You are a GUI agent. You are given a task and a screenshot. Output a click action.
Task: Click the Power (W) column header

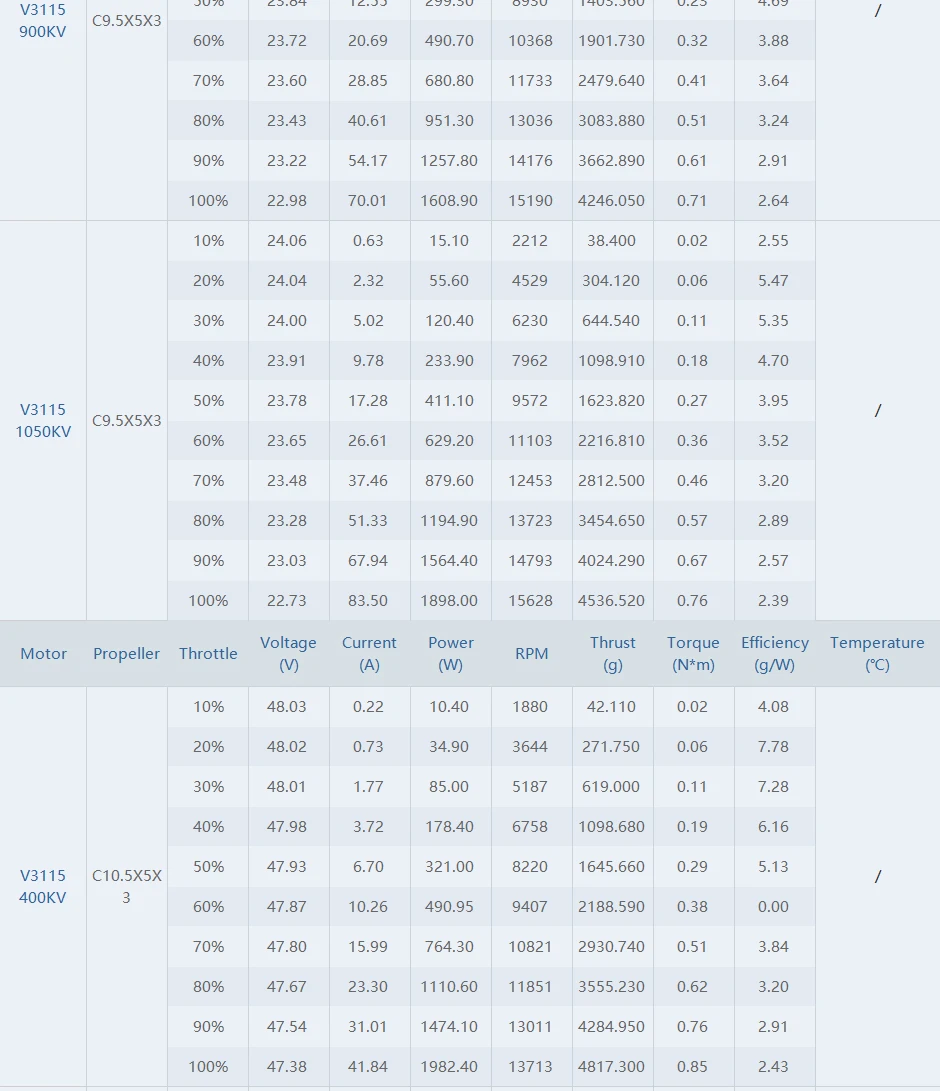451,654
